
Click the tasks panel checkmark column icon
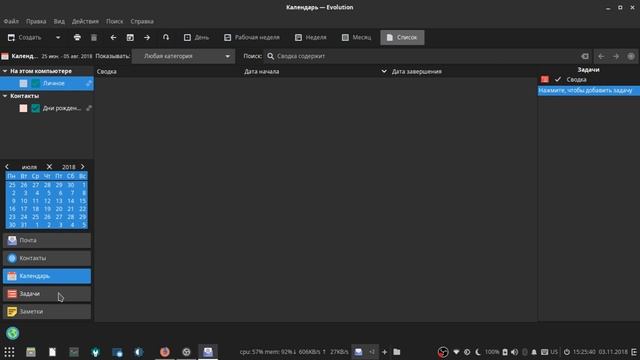click(558, 79)
